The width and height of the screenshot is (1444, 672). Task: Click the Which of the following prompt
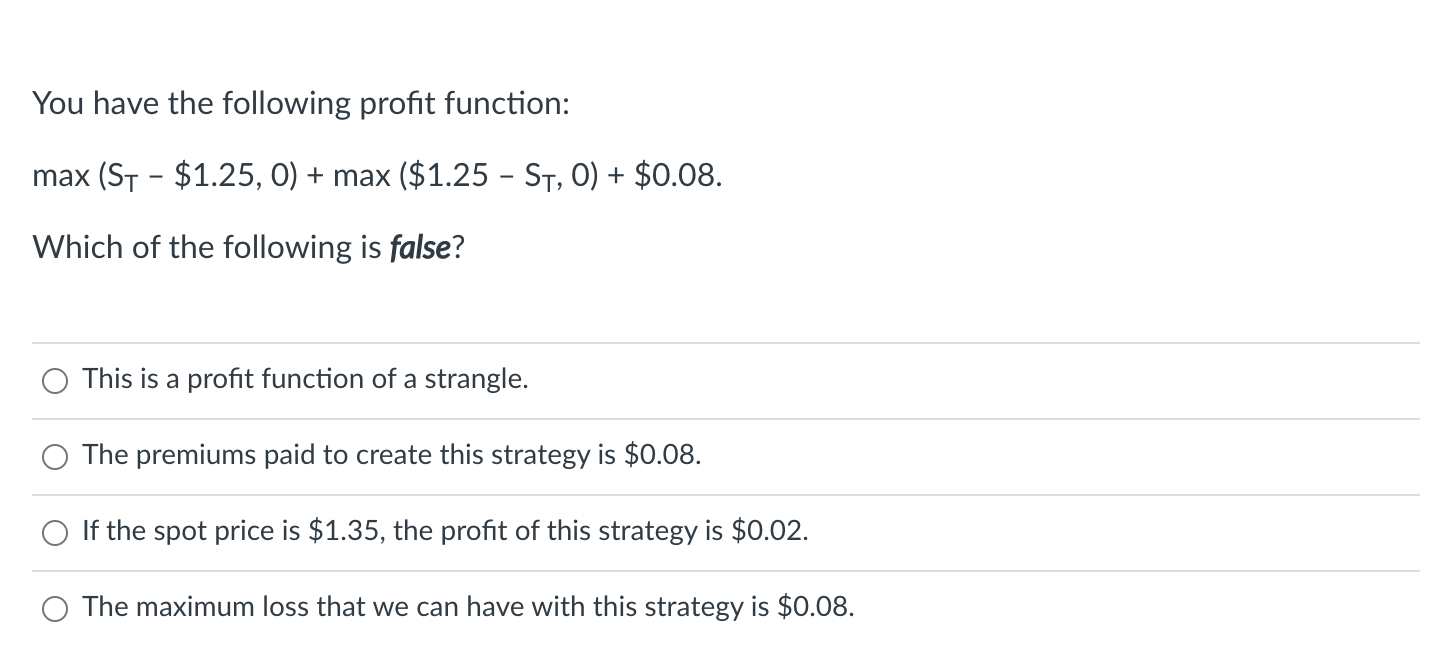pyautogui.click(x=246, y=247)
